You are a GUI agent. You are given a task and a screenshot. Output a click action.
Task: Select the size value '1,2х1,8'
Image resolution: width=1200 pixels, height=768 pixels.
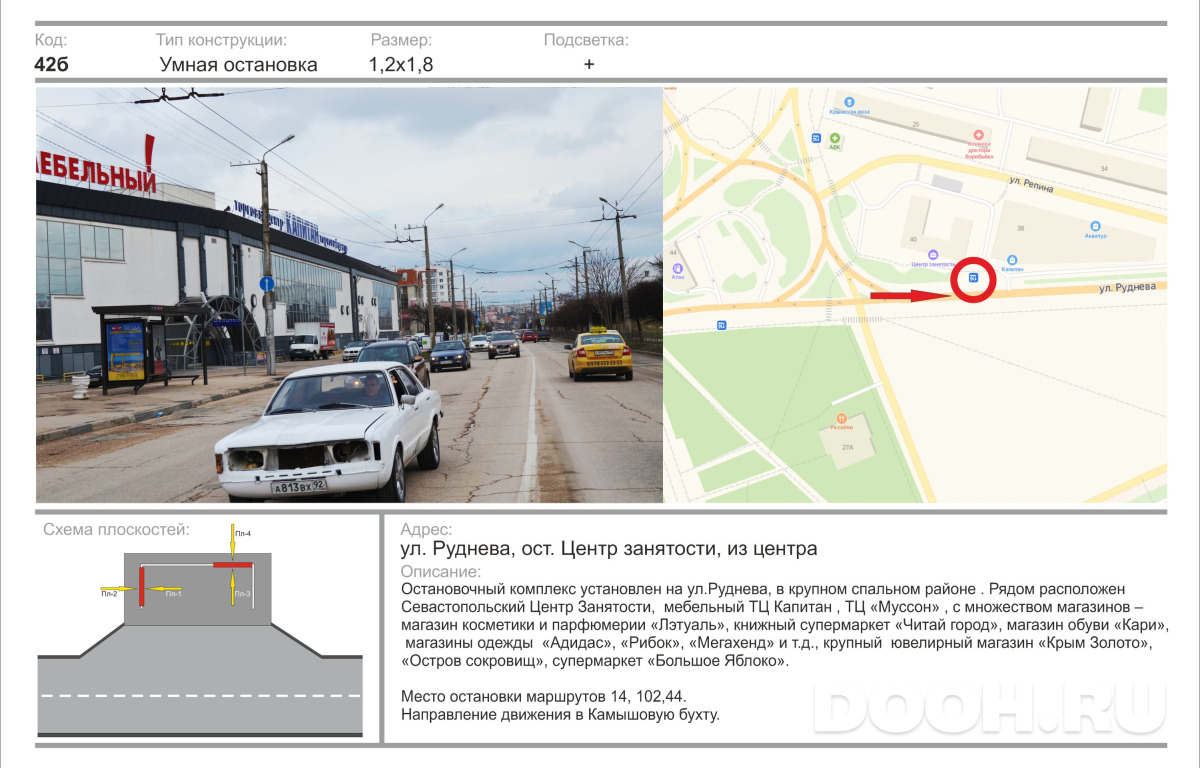coord(401,65)
